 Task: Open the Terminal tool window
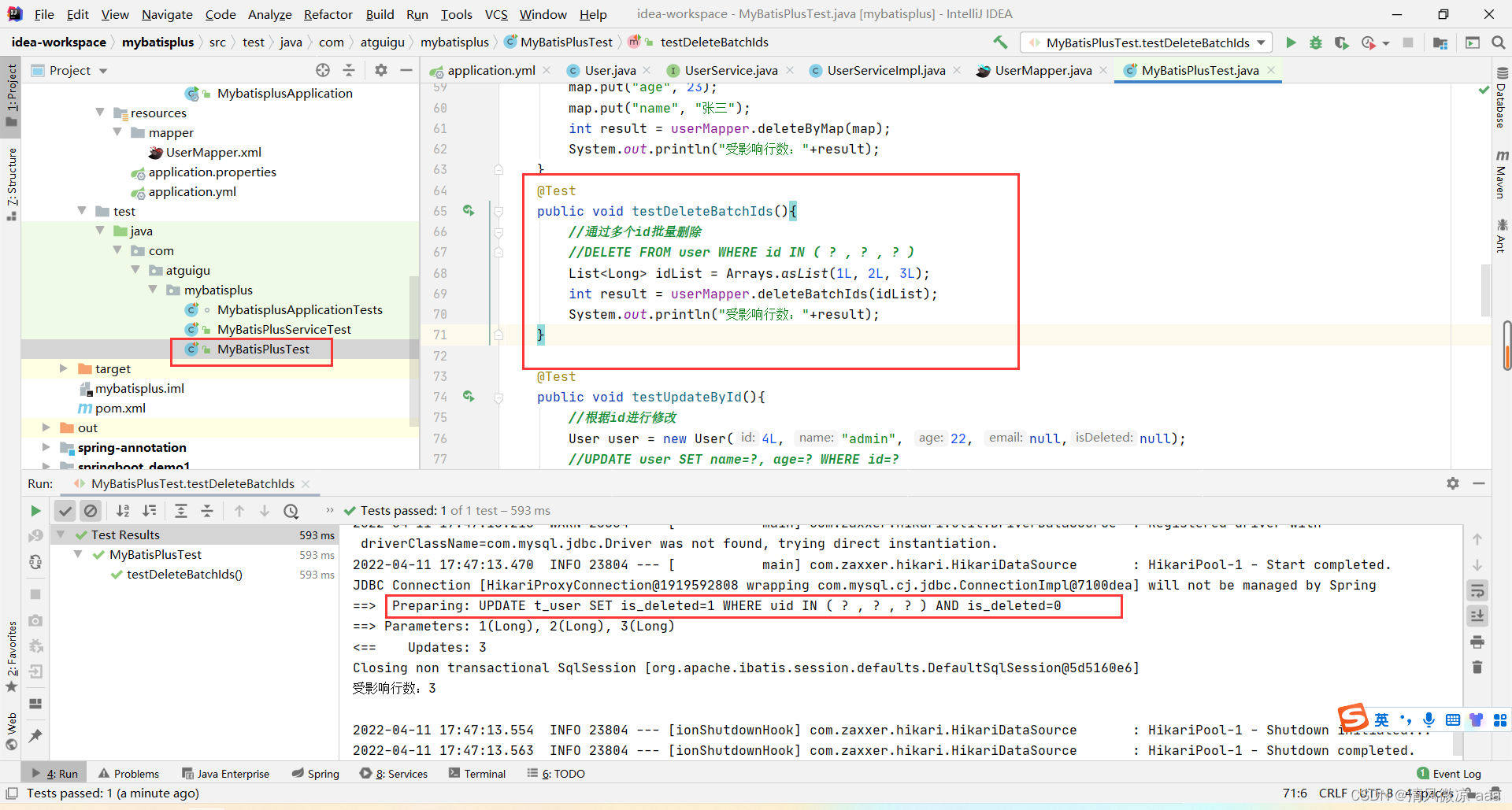click(x=477, y=774)
